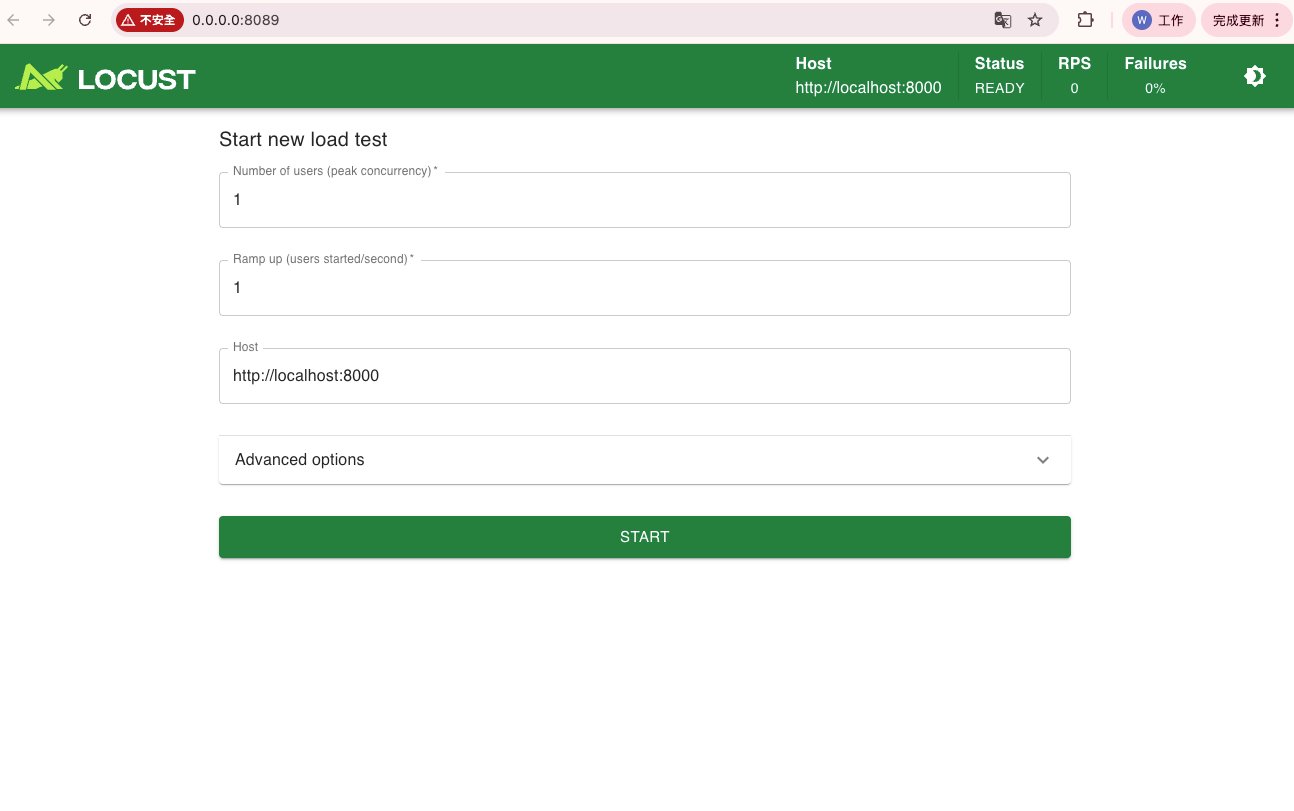Image resolution: width=1294 pixels, height=811 pixels.
Task: Click the Failures 0% value
Action: (1155, 88)
